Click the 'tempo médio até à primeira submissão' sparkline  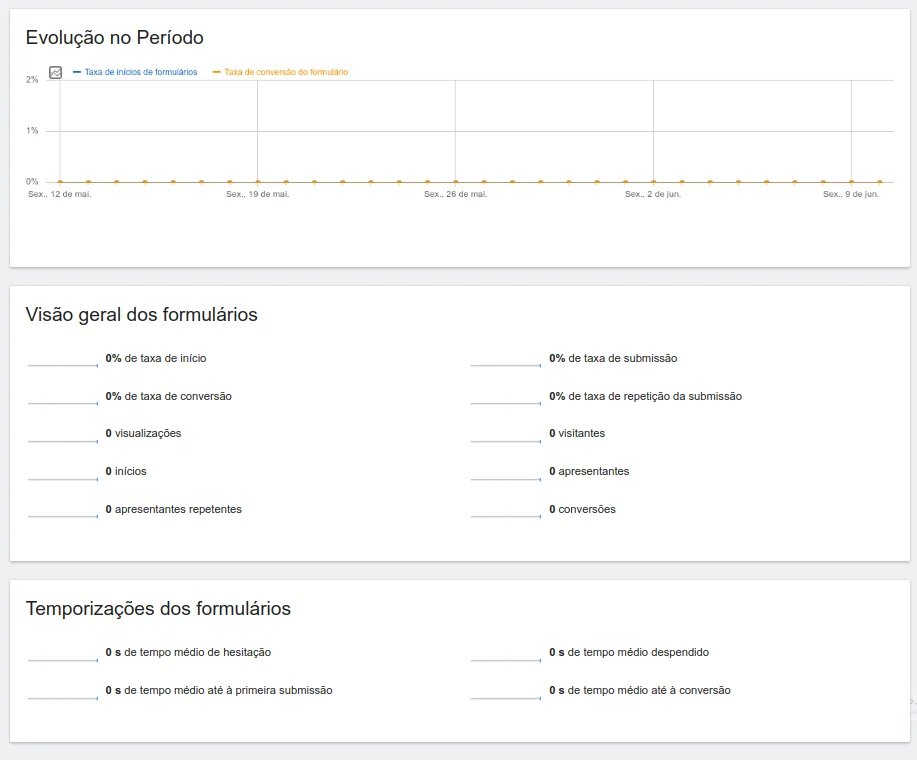coord(63,695)
